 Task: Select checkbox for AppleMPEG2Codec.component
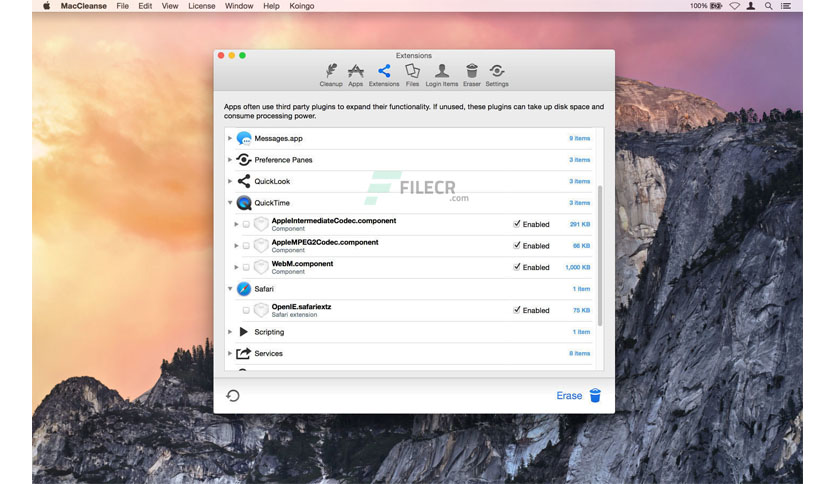(246, 246)
